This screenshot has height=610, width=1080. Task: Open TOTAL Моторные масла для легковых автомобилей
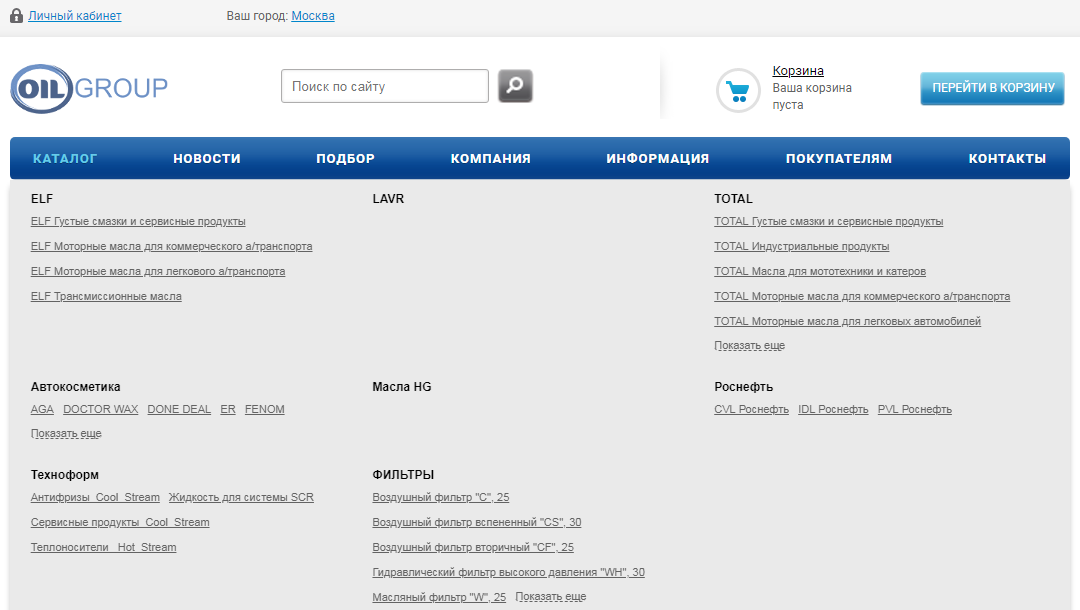click(x=847, y=321)
